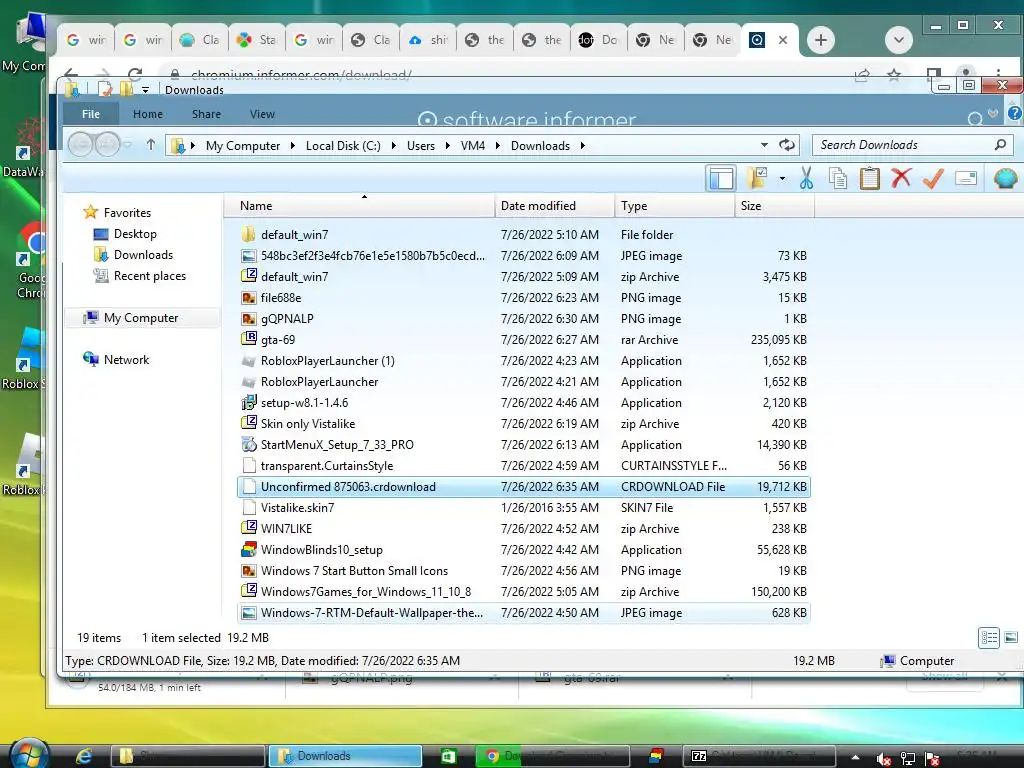1024x768 pixels.
Task: Select WIN7LIKE zip archive
Action: pos(524,529)
